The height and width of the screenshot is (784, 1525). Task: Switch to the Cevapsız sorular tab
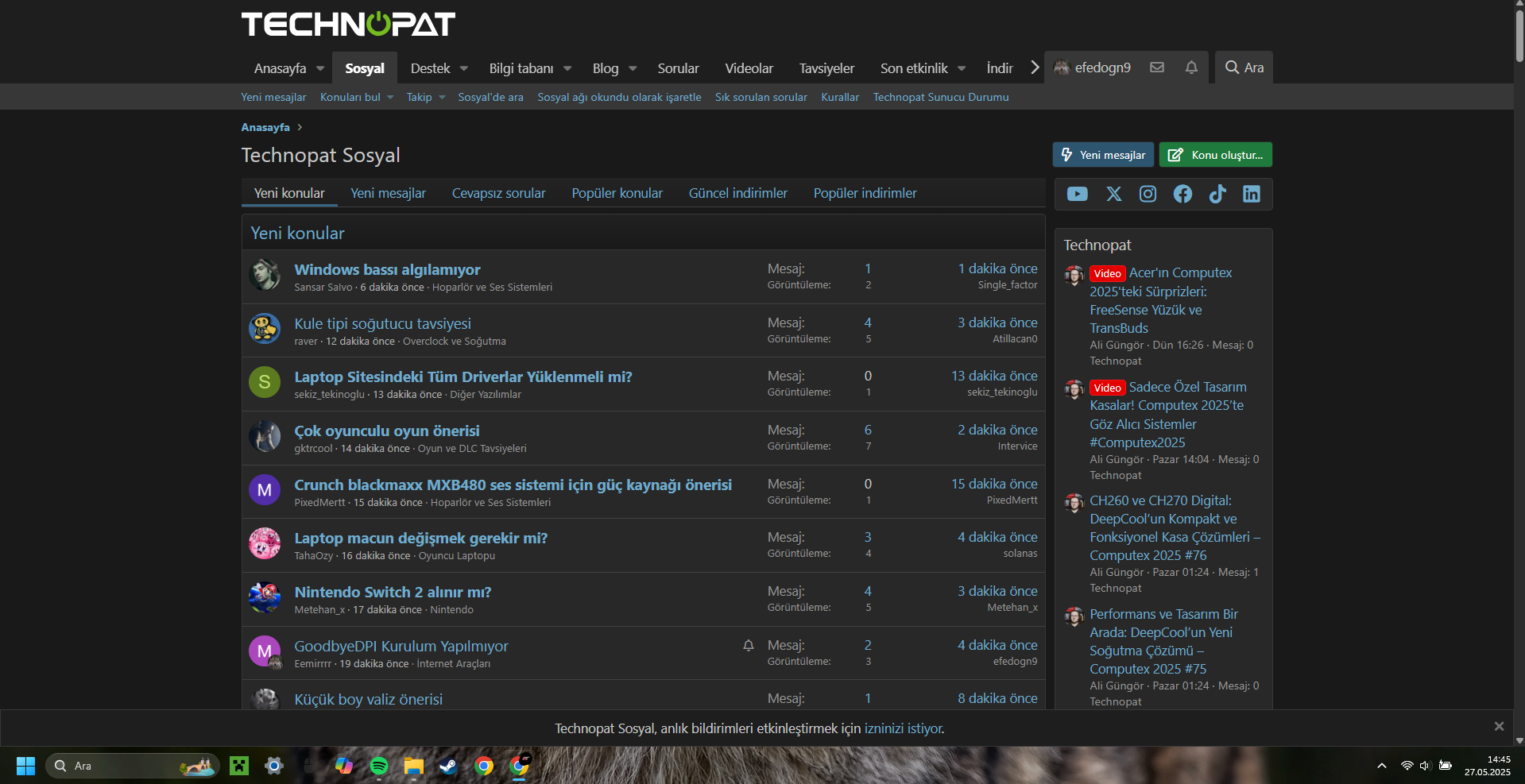tap(498, 193)
